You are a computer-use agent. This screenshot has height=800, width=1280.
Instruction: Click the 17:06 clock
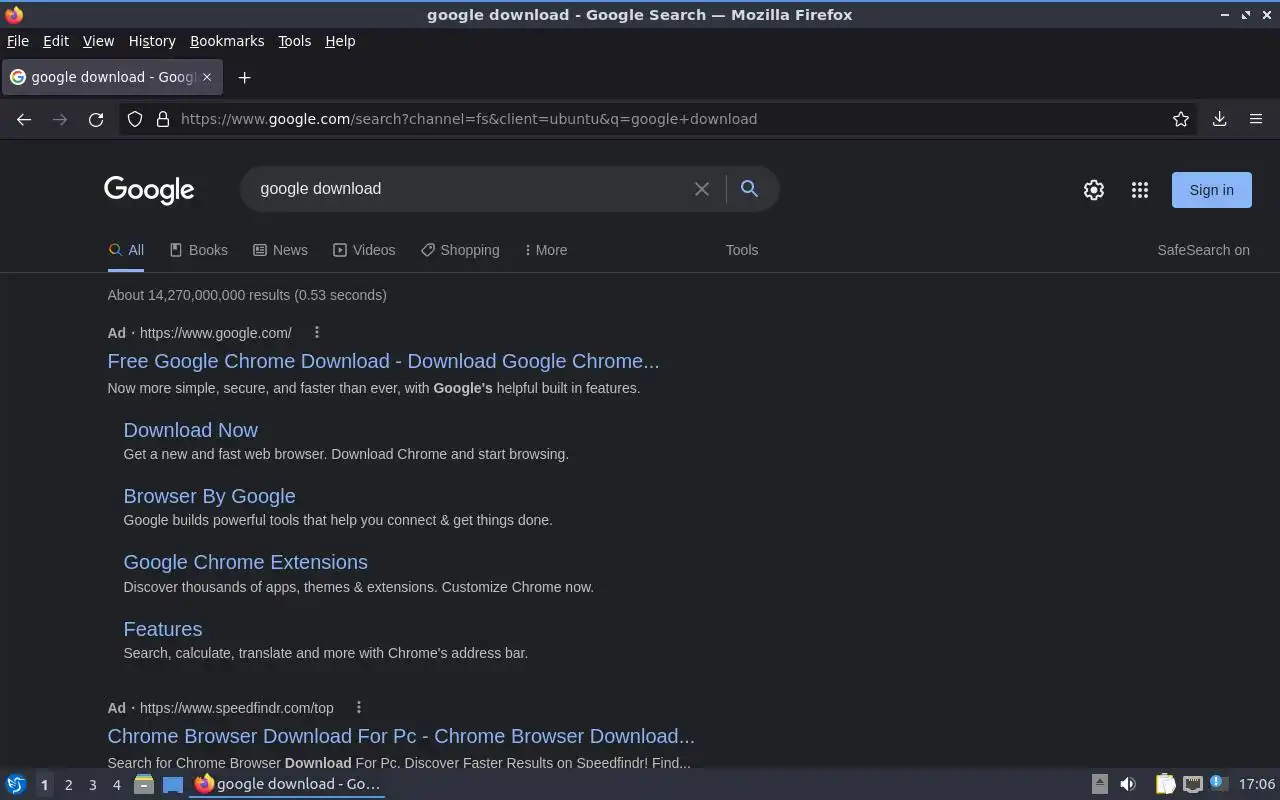1257,784
